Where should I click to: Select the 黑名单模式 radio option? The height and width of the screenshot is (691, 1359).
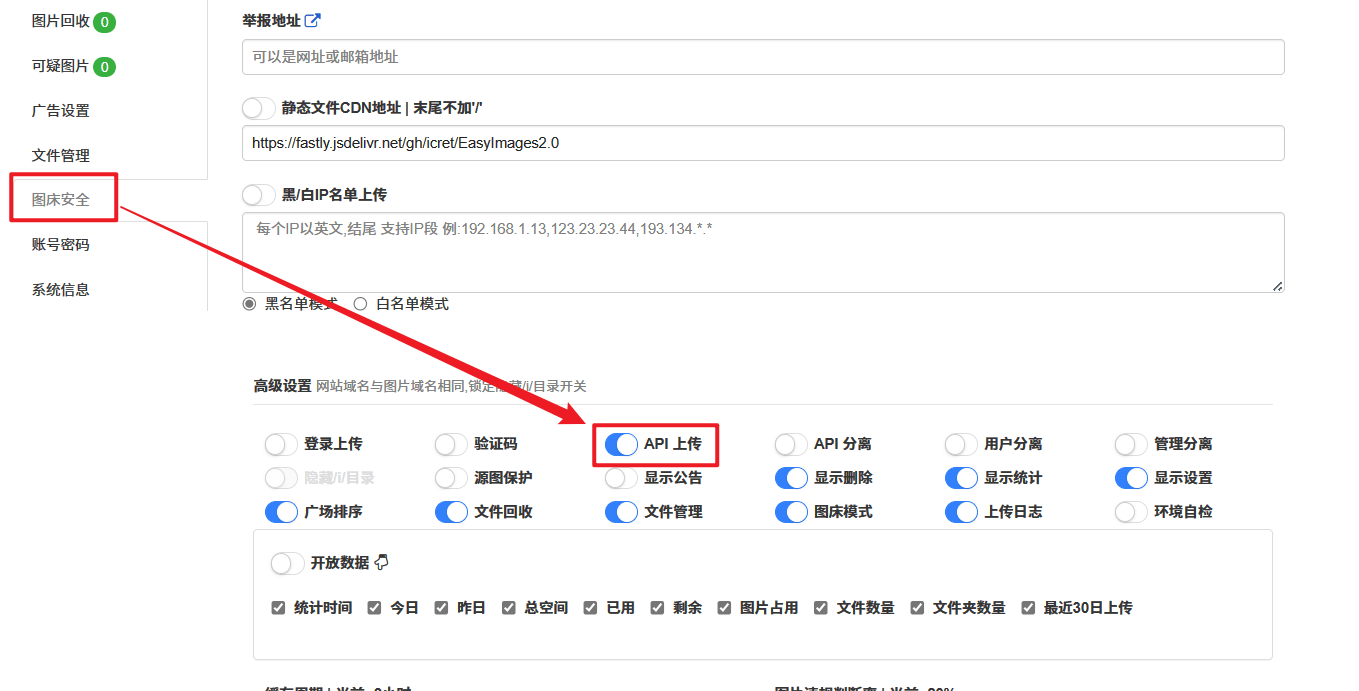(x=249, y=304)
